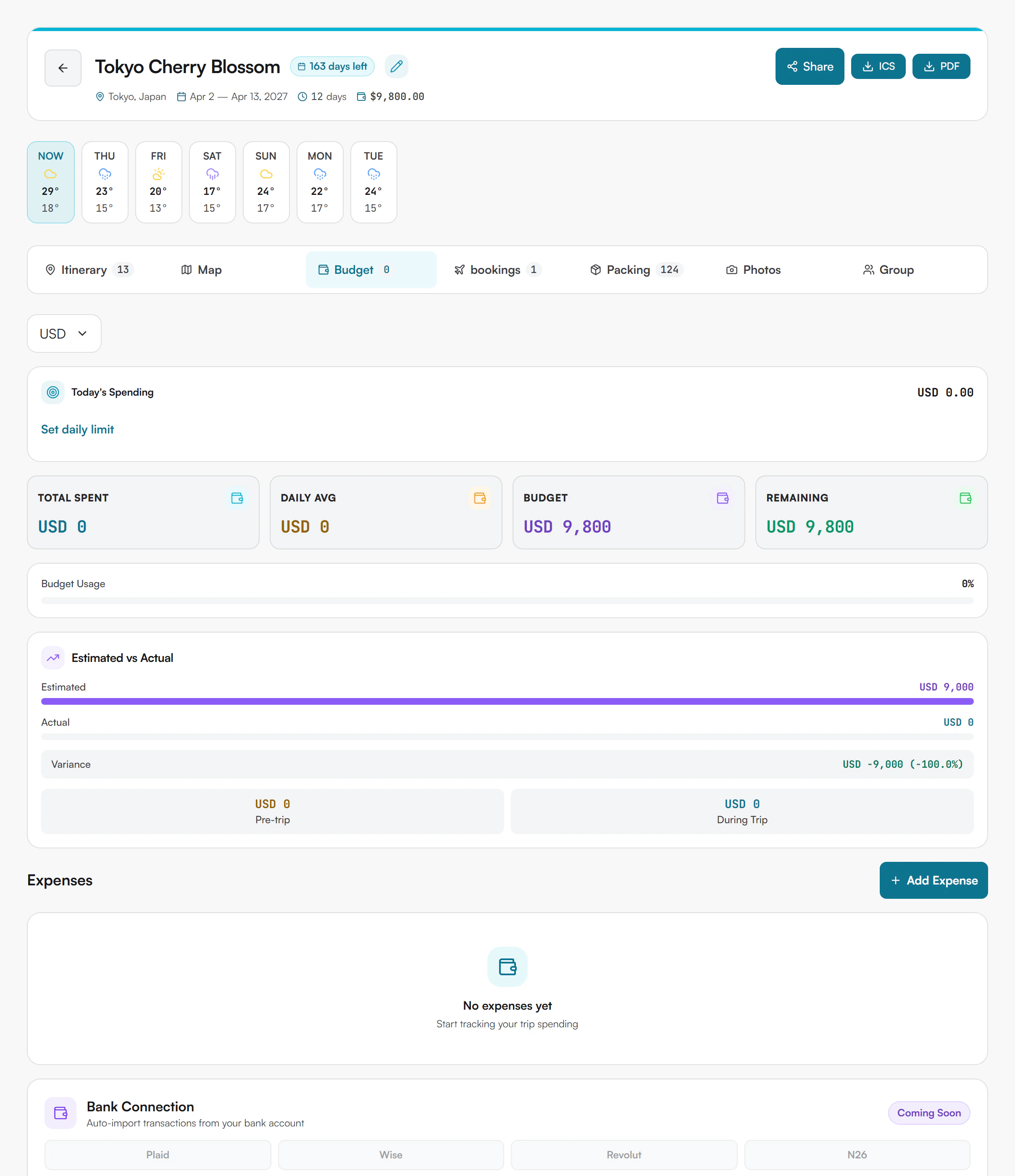Select the THU weather forecast card
Screen dimensions: 1015x1176
coord(105,182)
